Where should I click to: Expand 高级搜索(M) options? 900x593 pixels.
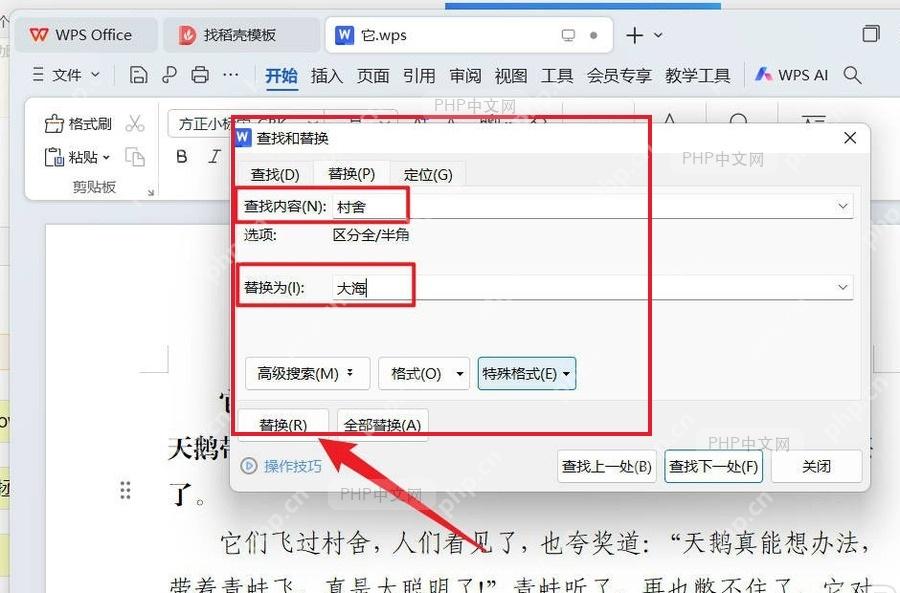coord(307,374)
